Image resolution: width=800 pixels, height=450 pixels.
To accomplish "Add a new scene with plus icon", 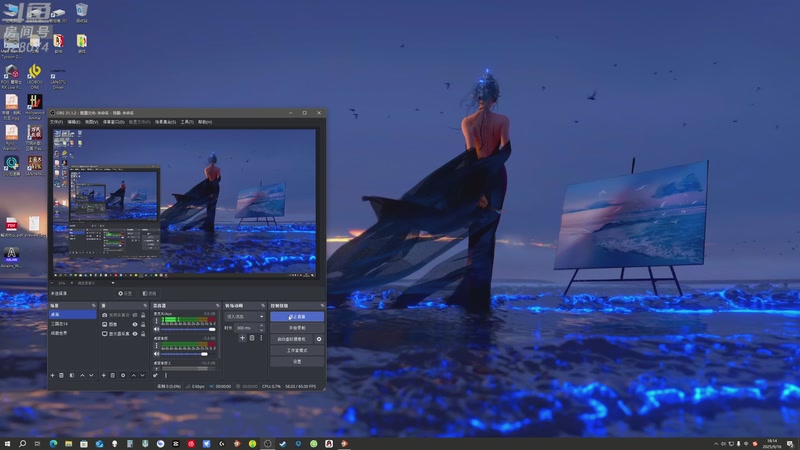I will coord(53,376).
